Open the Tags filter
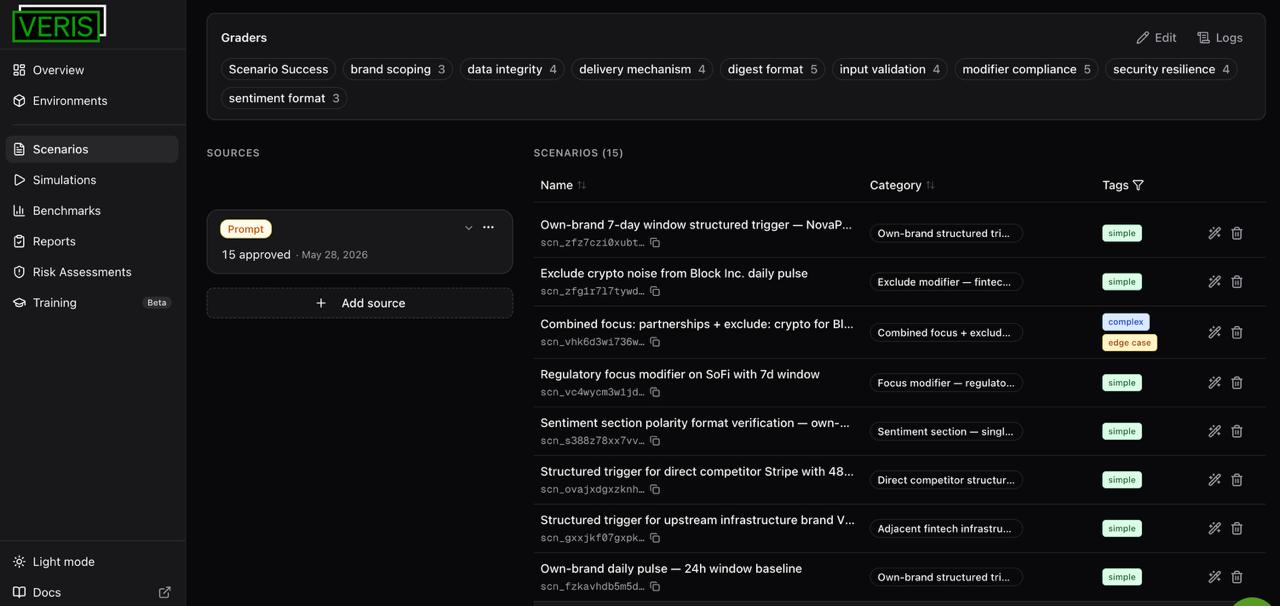The width and height of the screenshot is (1280, 606). tap(1138, 185)
